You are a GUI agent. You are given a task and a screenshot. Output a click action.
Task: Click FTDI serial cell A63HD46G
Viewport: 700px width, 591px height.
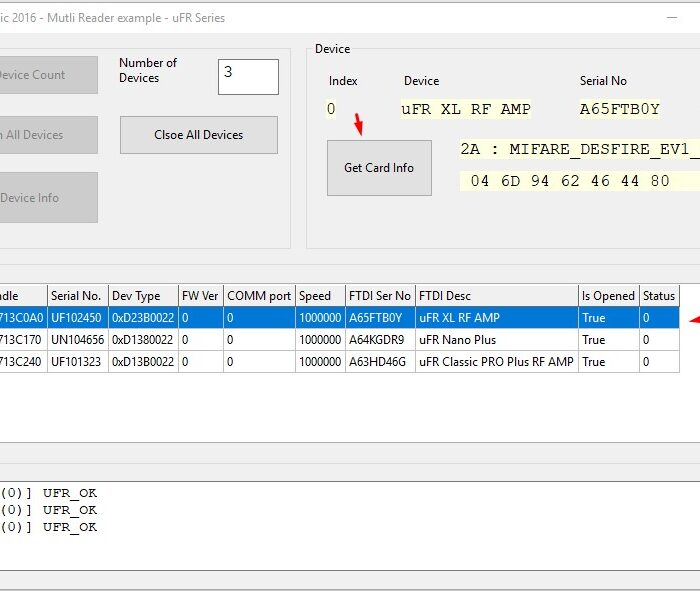click(x=380, y=362)
